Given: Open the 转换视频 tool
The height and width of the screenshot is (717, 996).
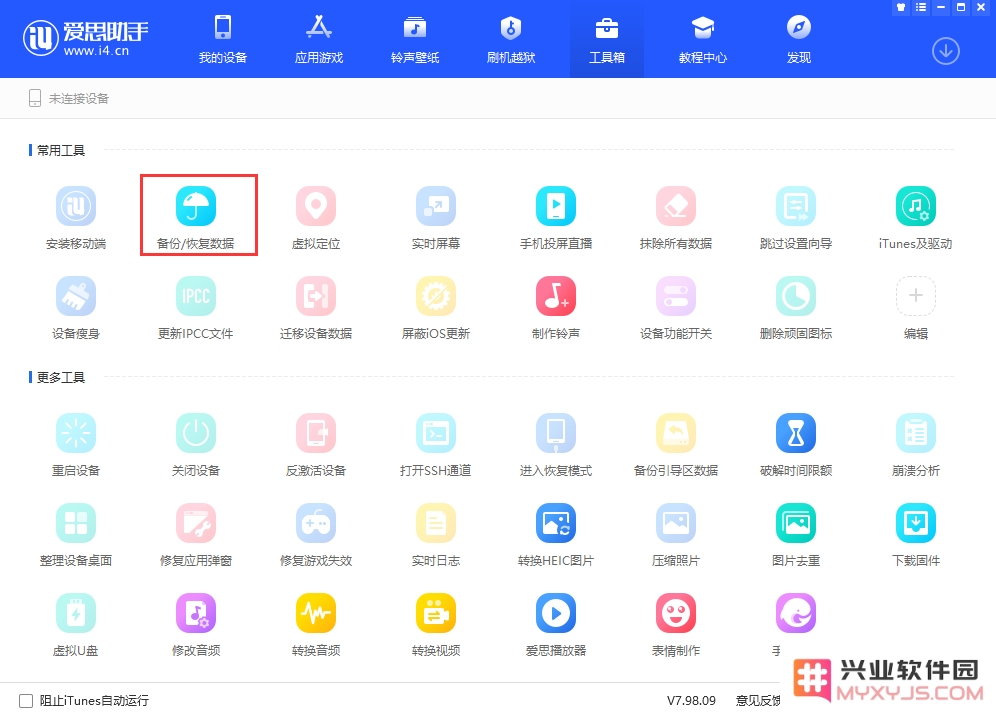Looking at the screenshot, I should pyautogui.click(x=436, y=626).
